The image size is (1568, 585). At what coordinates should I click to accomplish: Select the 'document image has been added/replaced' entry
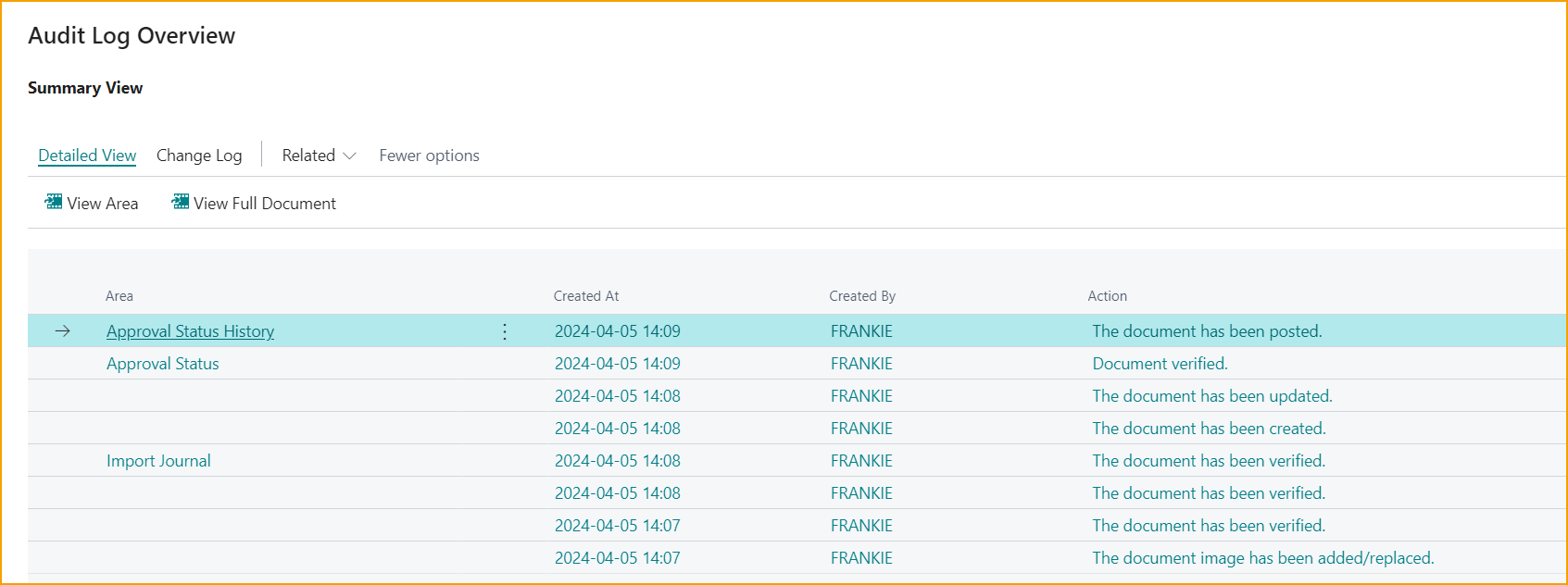[x=1262, y=558]
